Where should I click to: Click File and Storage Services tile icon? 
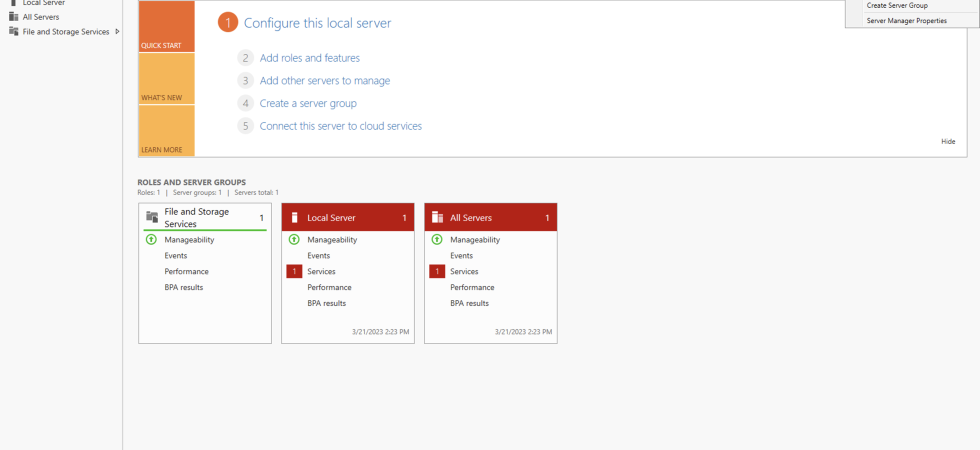152,217
